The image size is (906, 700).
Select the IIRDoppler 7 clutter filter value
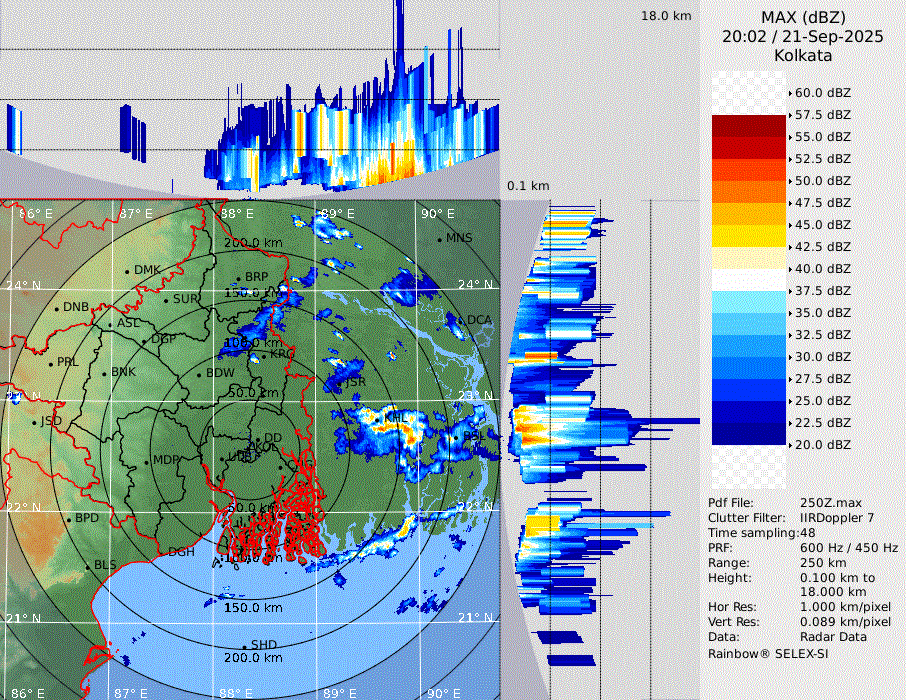click(837, 517)
